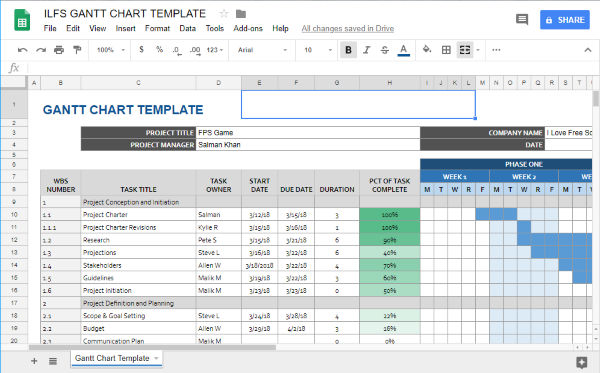Click the FPS Game project title cell

tap(308, 133)
